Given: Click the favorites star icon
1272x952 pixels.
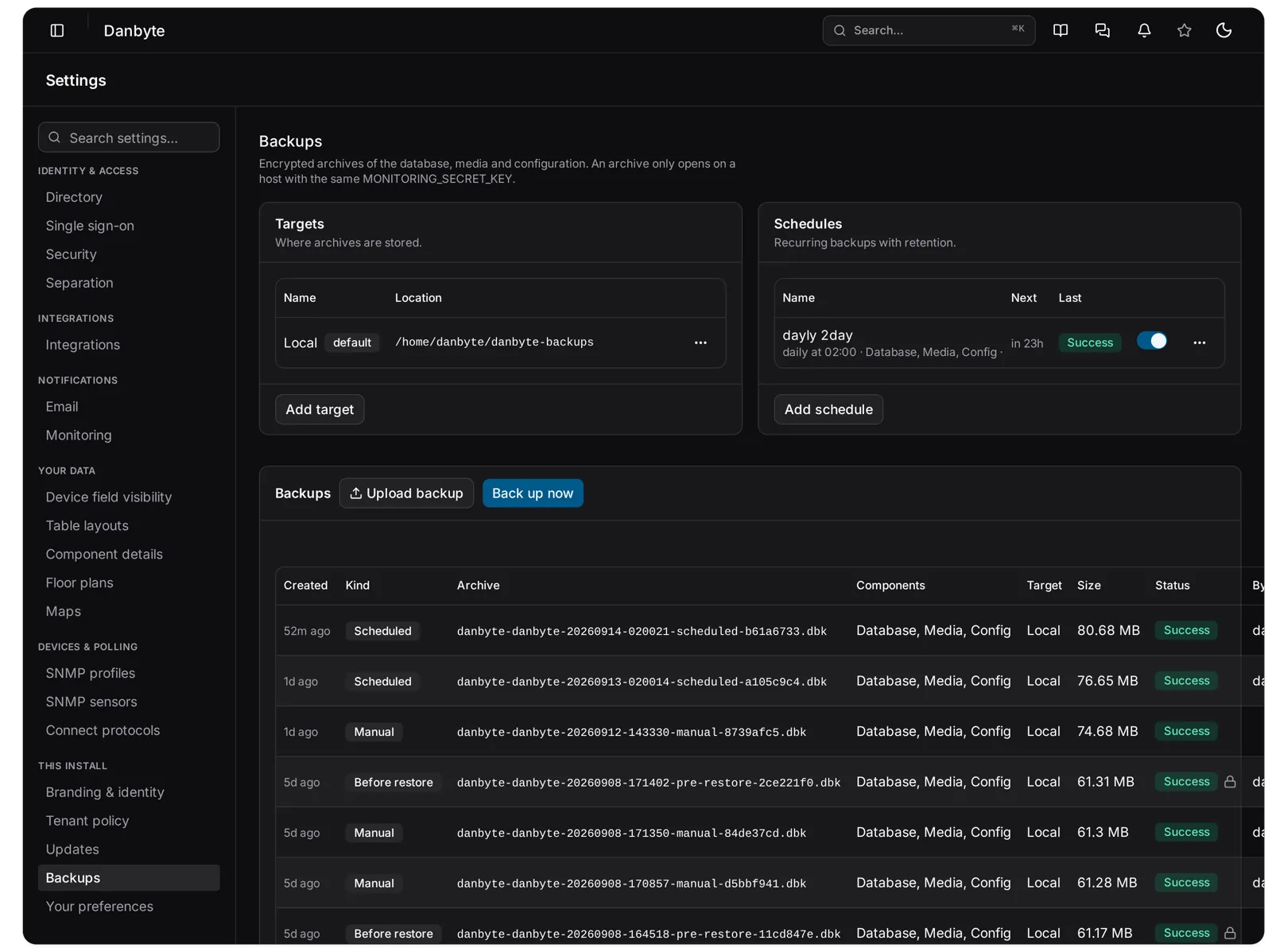Looking at the screenshot, I should [1185, 30].
